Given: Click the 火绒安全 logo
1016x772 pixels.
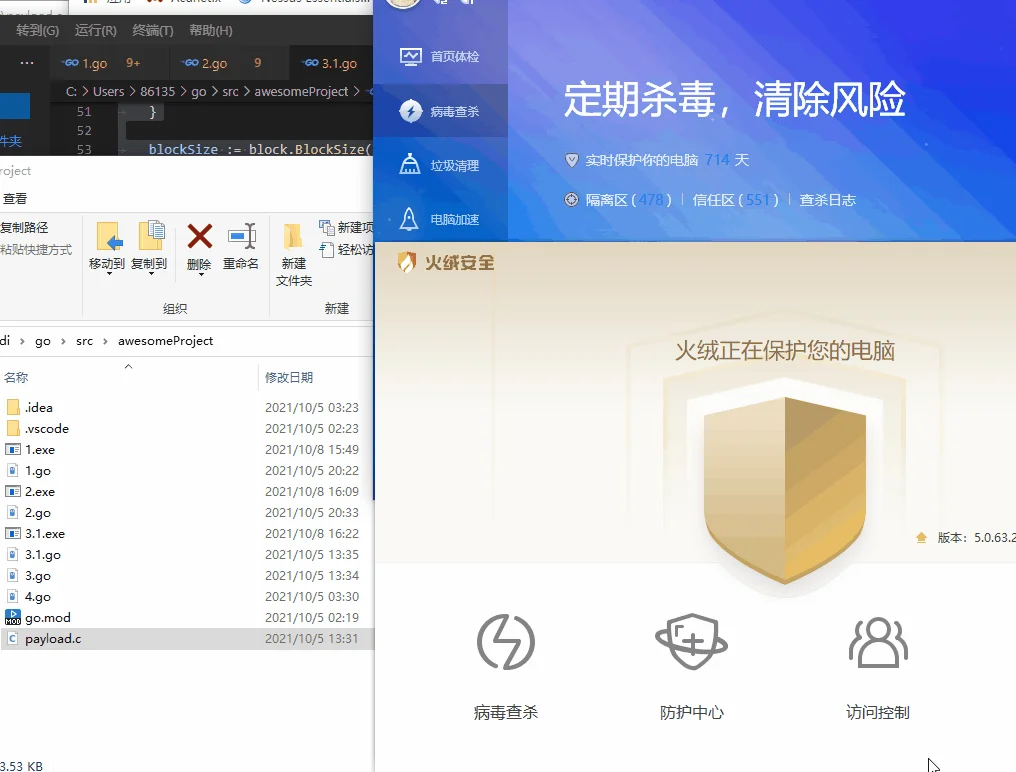Looking at the screenshot, I should pos(446,263).
